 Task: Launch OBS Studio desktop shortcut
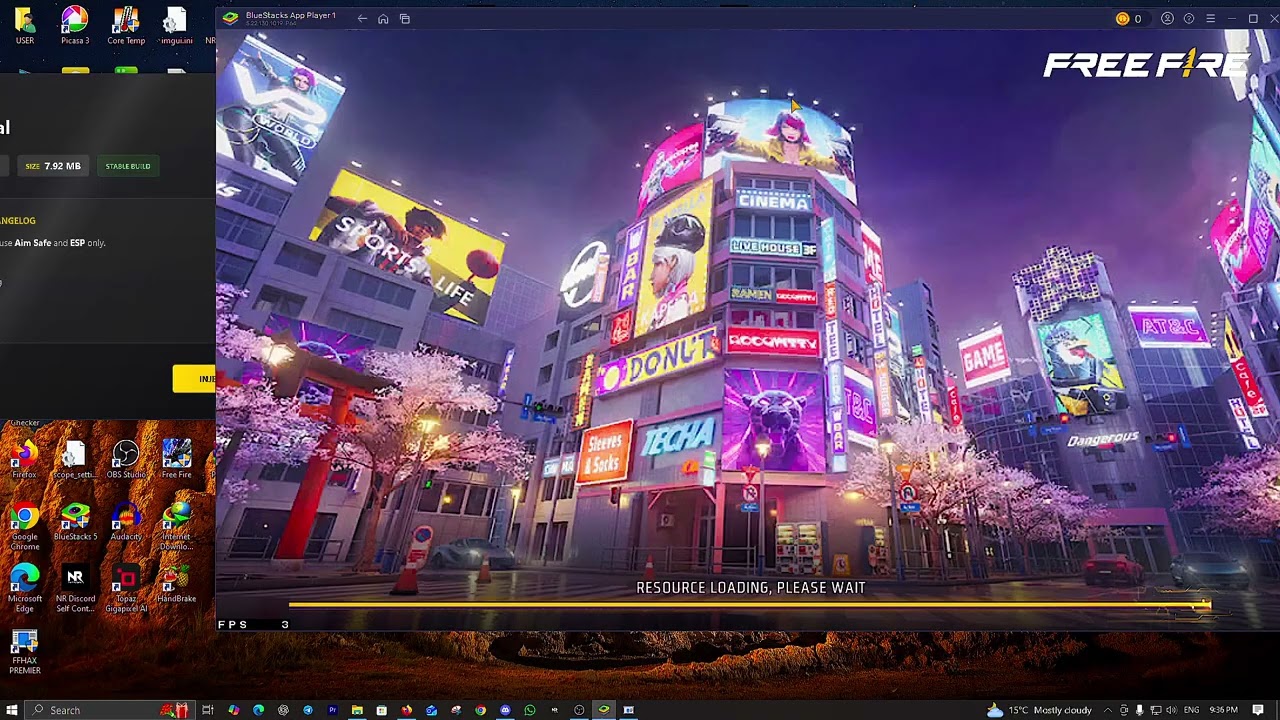click(126, 459)
